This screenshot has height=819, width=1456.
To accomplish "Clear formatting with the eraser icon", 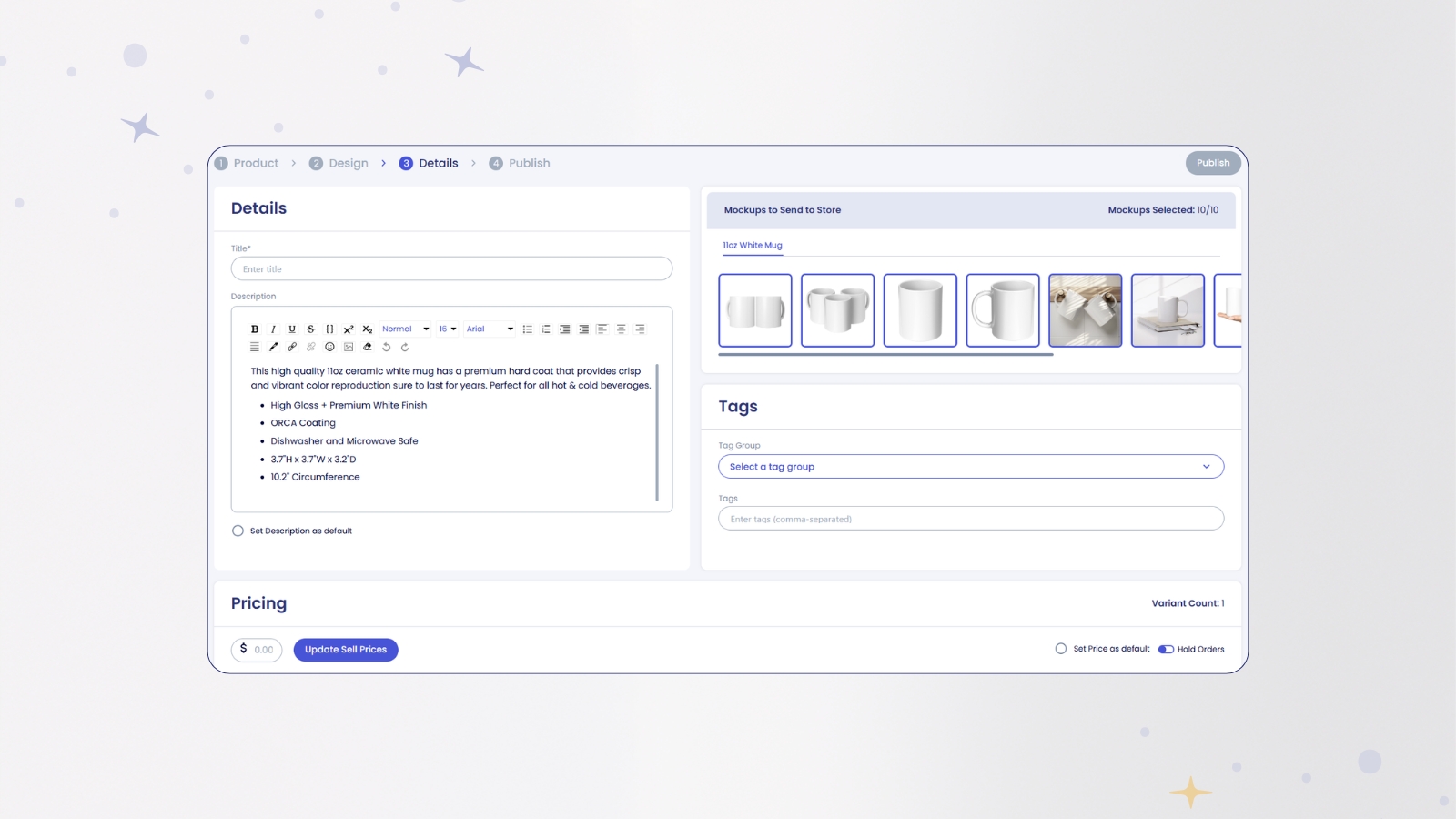I will [x=368, y=347].
